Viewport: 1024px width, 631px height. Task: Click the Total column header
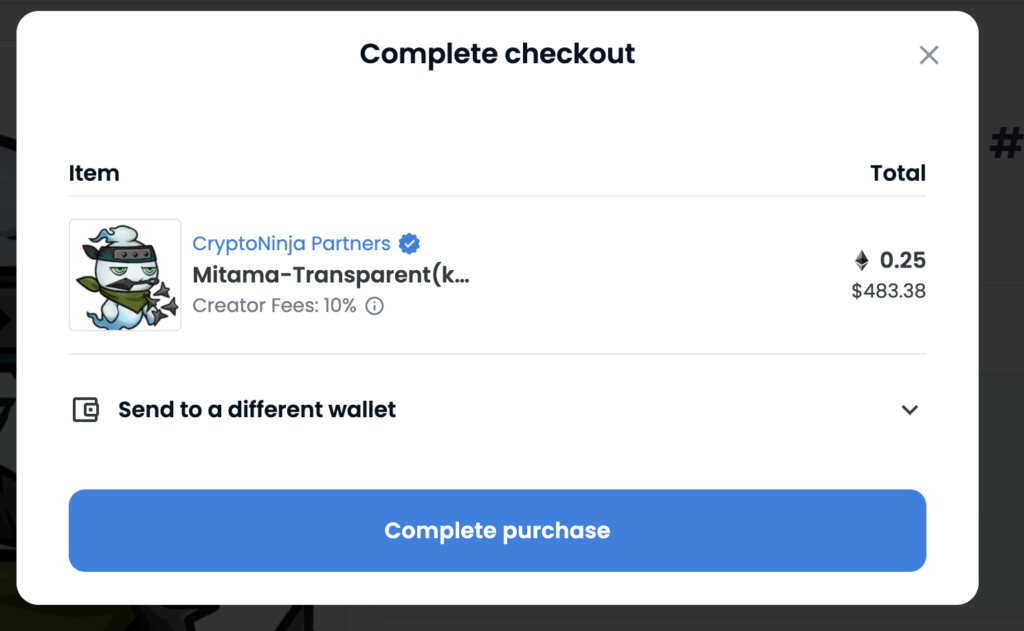click(x=898, y=173)
